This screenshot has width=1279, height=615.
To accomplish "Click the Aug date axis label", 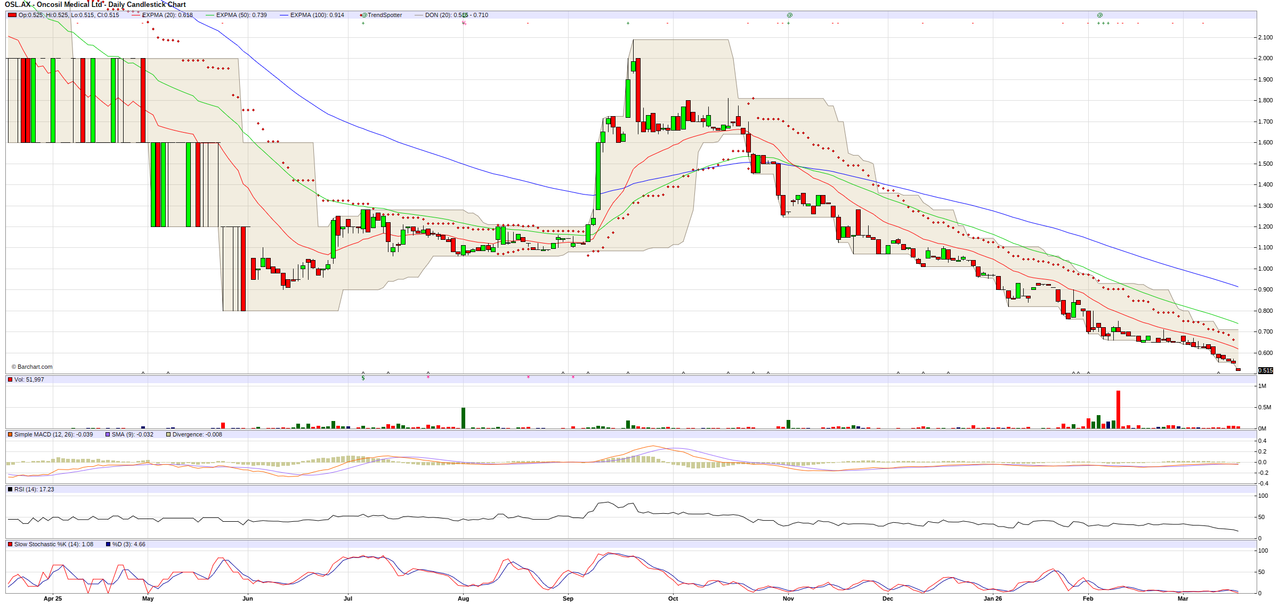I will [464, 599].
